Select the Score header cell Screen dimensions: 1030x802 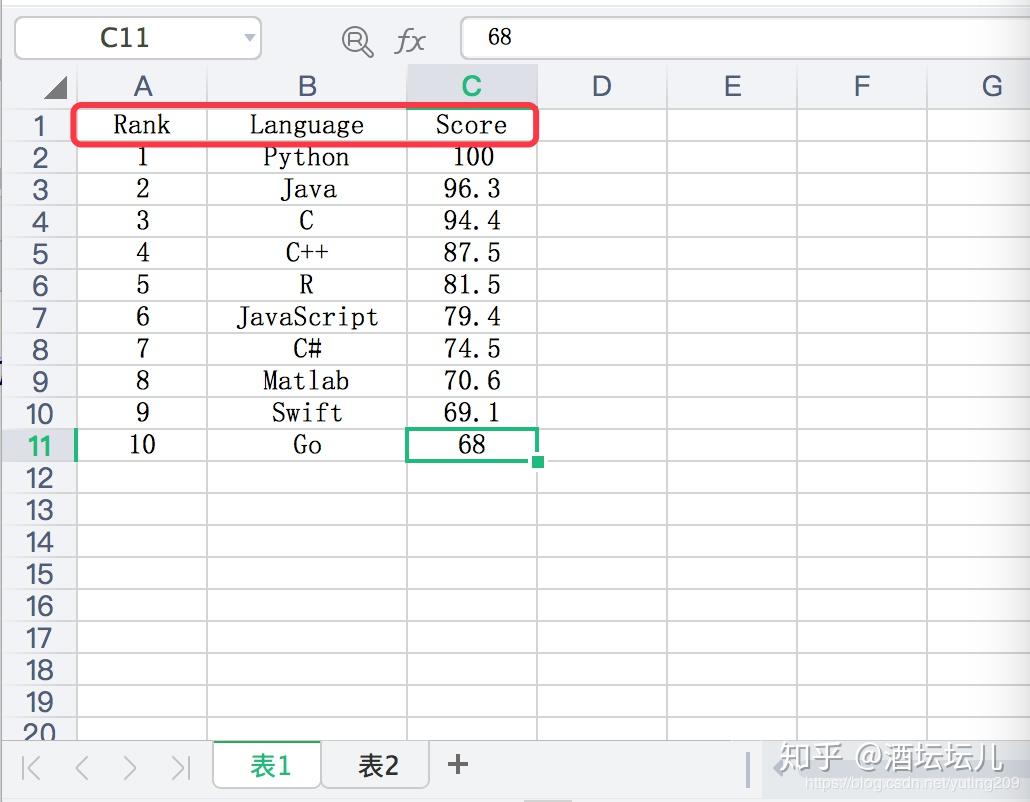471,125
